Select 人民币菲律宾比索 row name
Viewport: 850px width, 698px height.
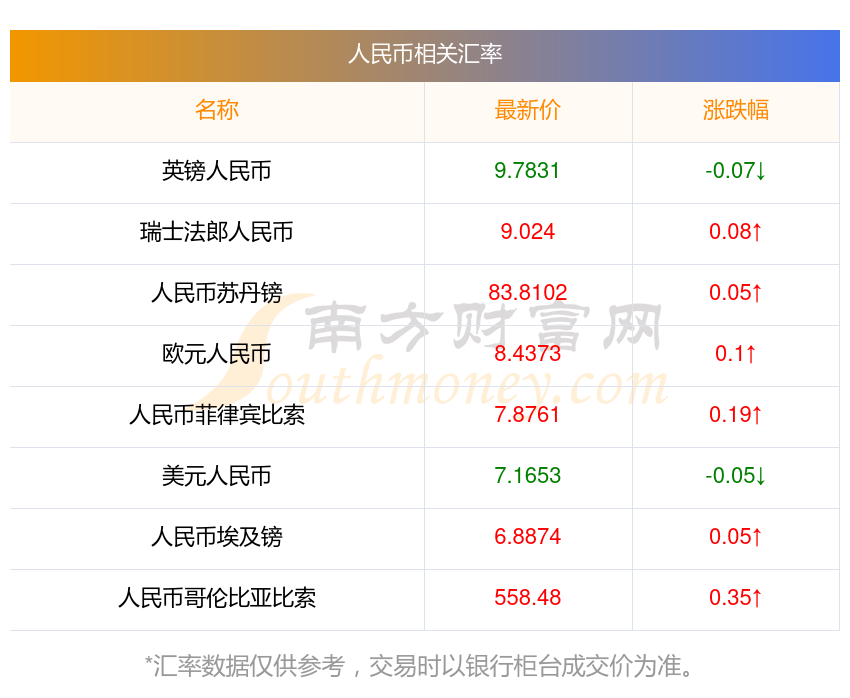click(217, 415)
